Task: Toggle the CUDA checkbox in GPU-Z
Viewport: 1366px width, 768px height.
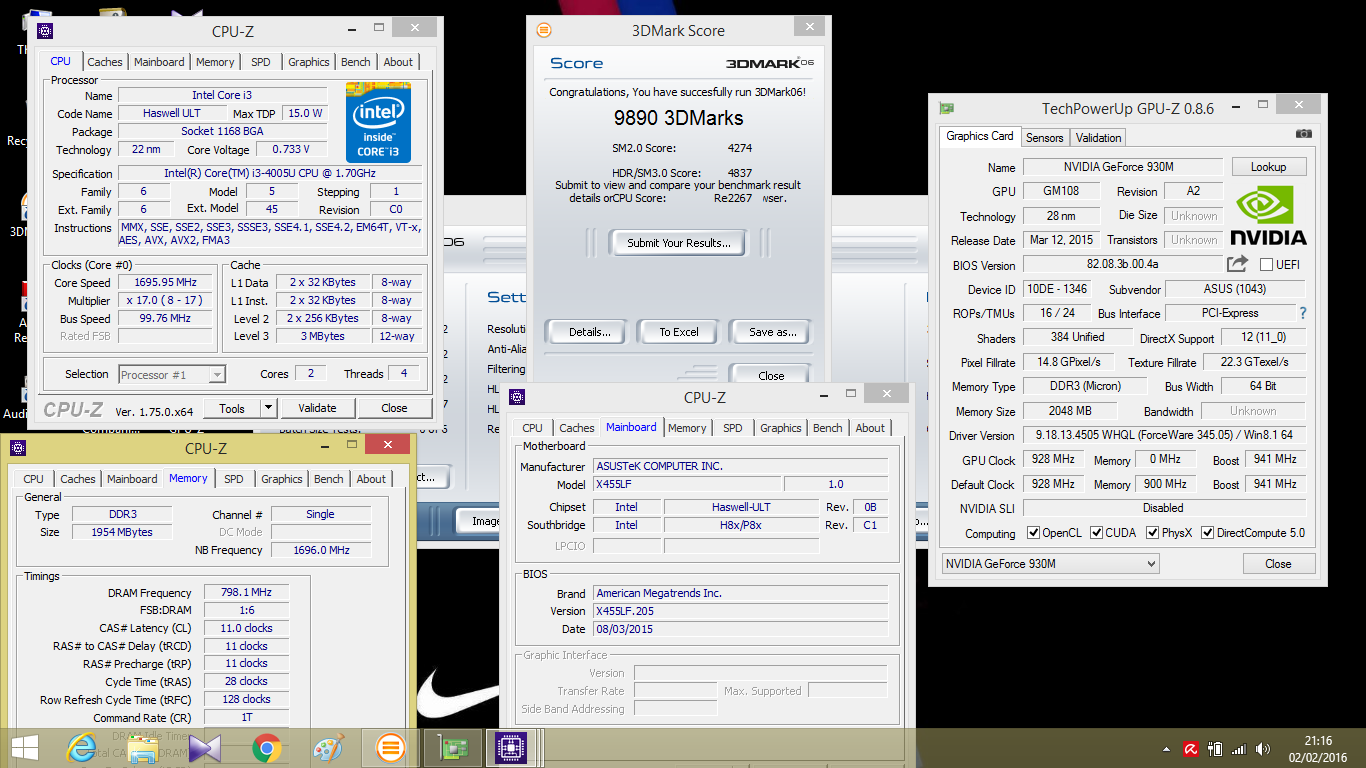Action: 1097,533
